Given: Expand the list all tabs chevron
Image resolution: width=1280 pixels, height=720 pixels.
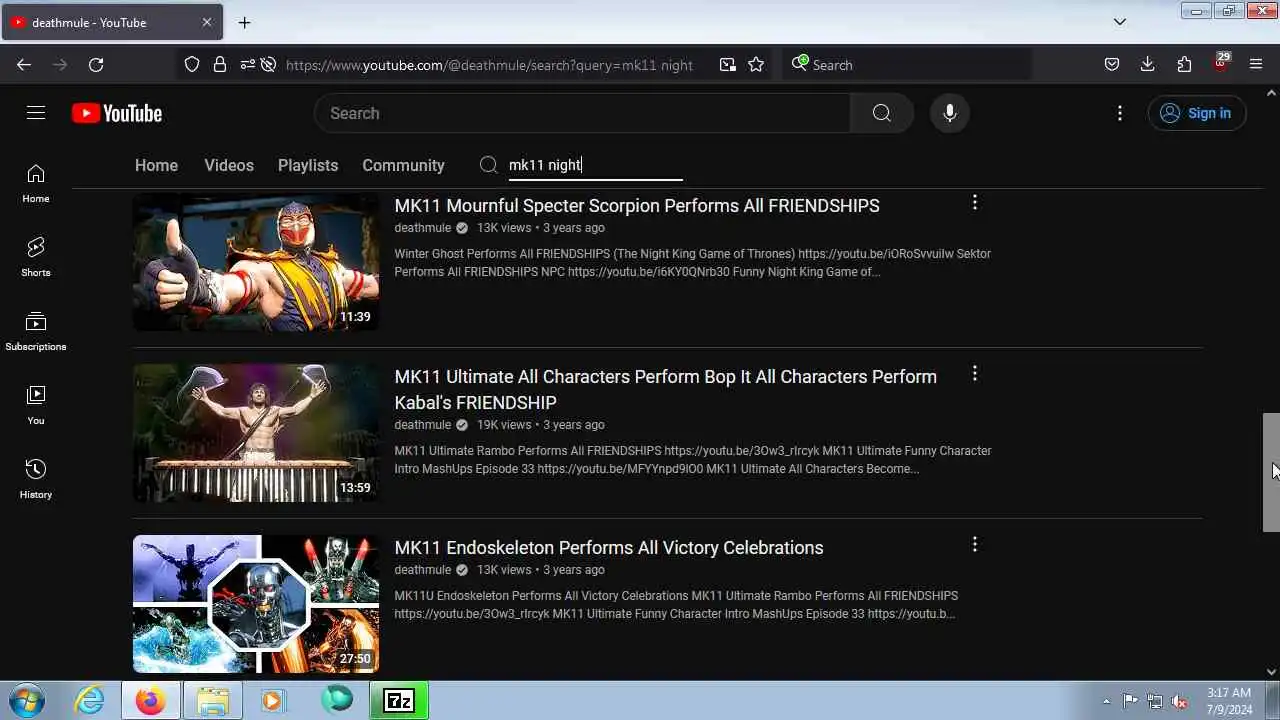Looking at the screenshot, I should [1120, 22].
